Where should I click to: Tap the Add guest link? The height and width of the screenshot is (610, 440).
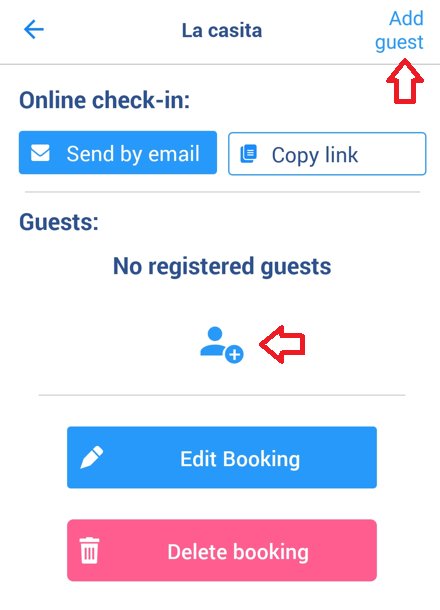pyautogui.click(x=399, y=30)
